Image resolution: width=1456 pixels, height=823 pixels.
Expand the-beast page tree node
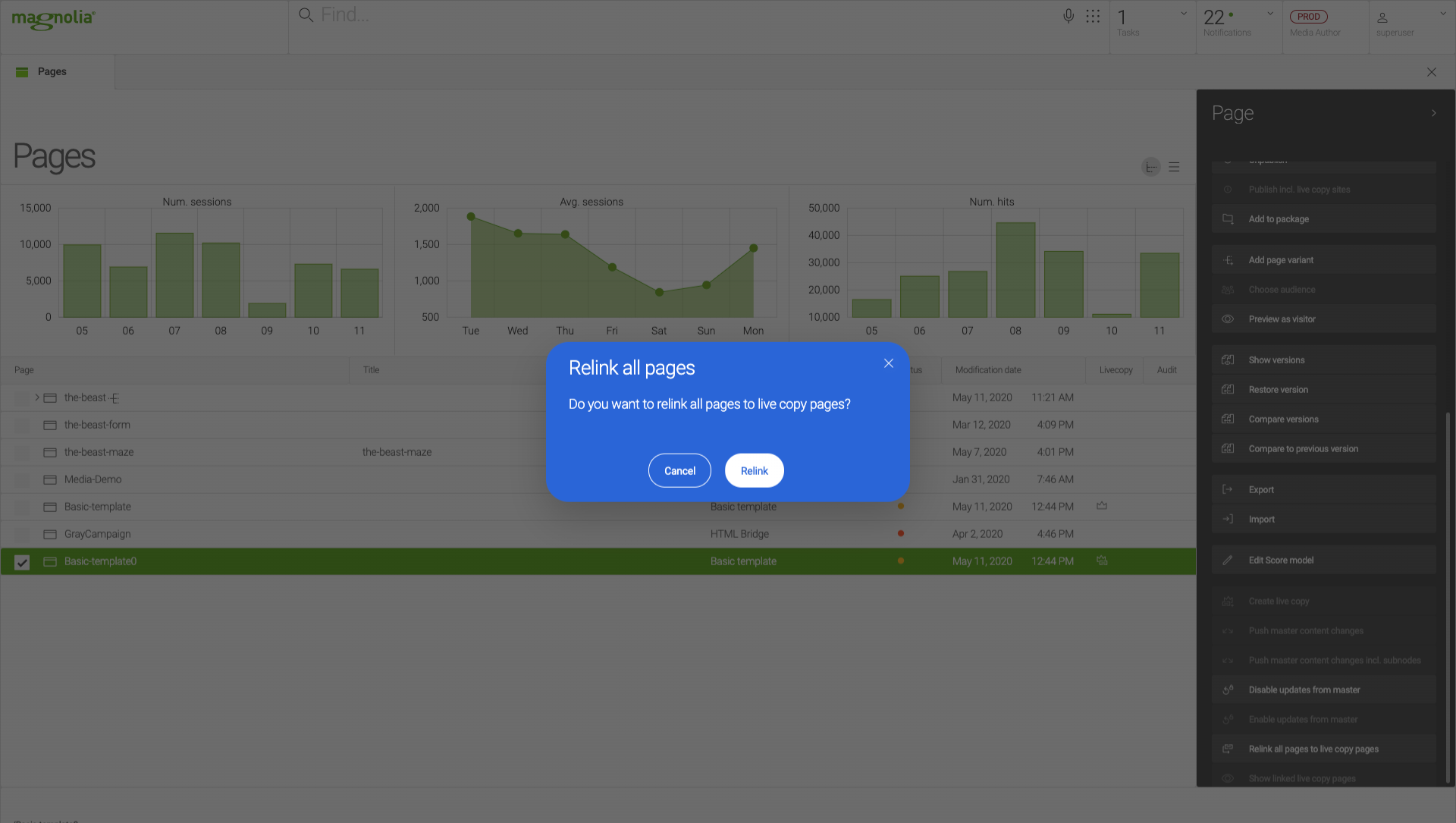(x=36, y=397)
